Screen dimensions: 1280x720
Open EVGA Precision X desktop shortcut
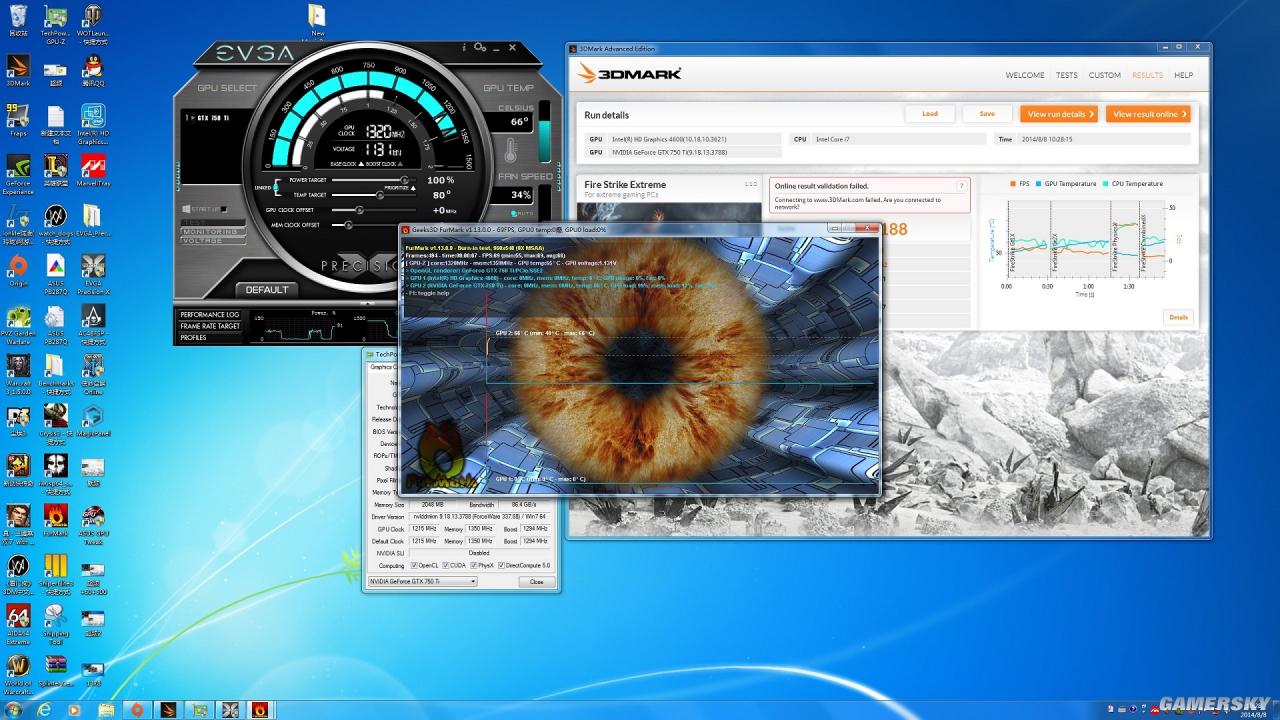point(93,272)
